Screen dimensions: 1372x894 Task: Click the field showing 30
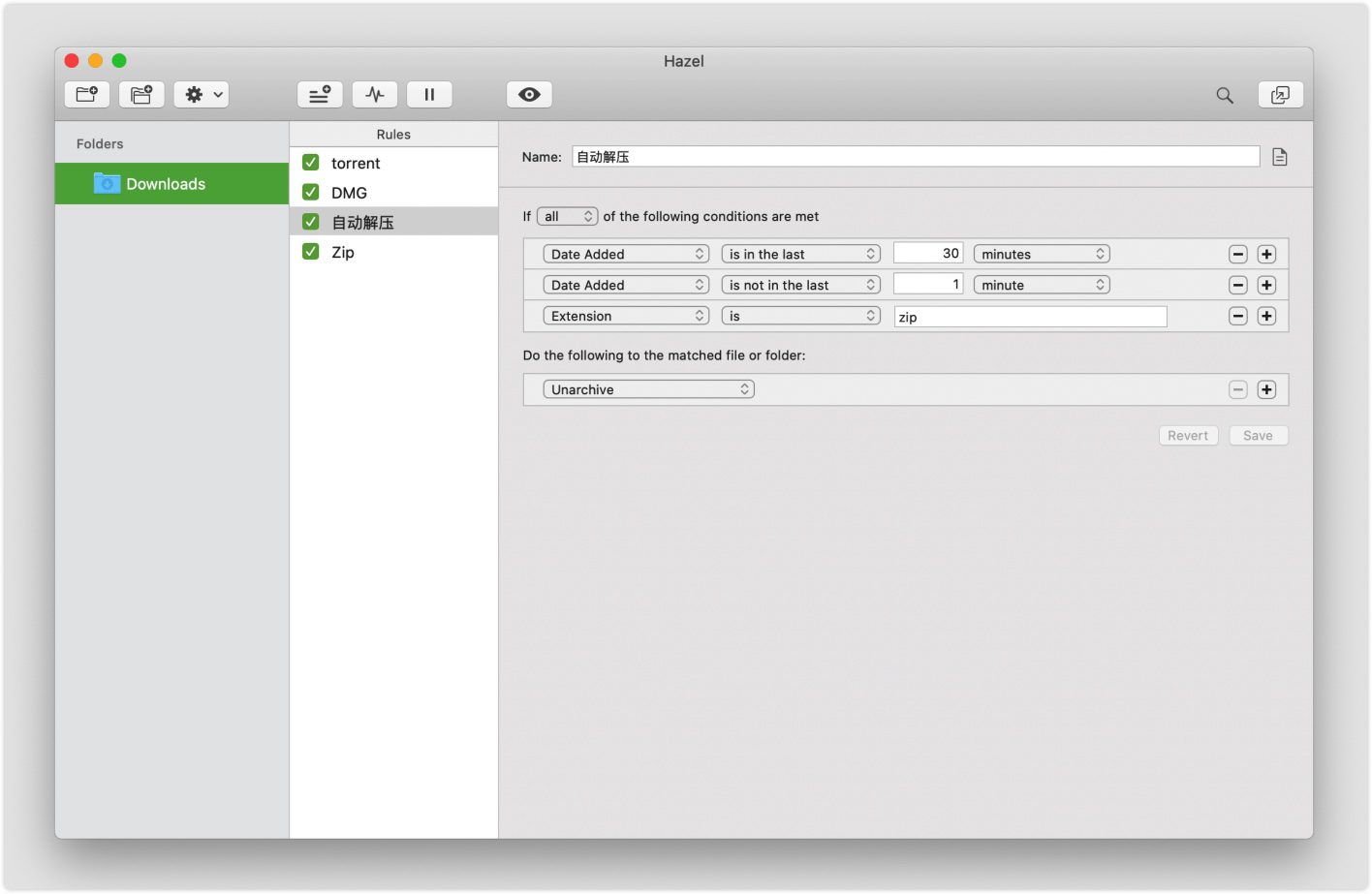pos(928,253)
